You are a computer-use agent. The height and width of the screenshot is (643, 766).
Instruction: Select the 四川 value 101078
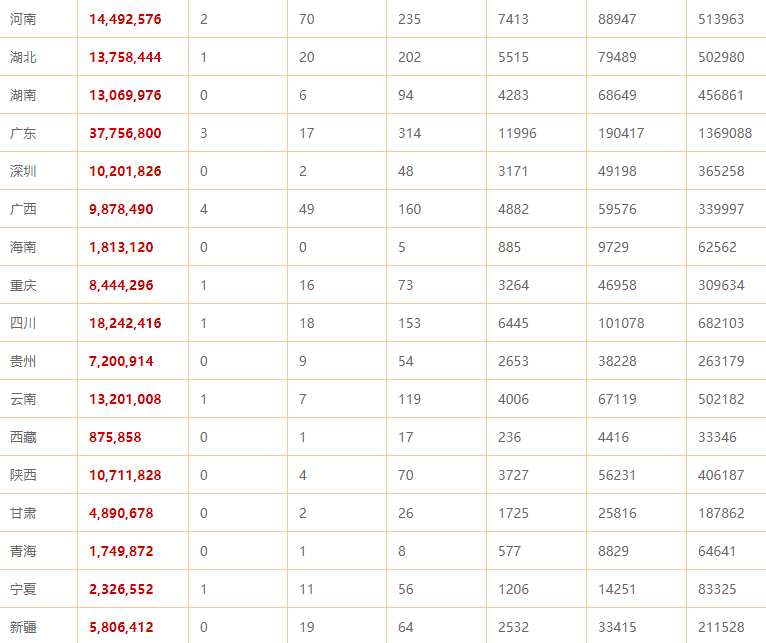pos(621,323)
